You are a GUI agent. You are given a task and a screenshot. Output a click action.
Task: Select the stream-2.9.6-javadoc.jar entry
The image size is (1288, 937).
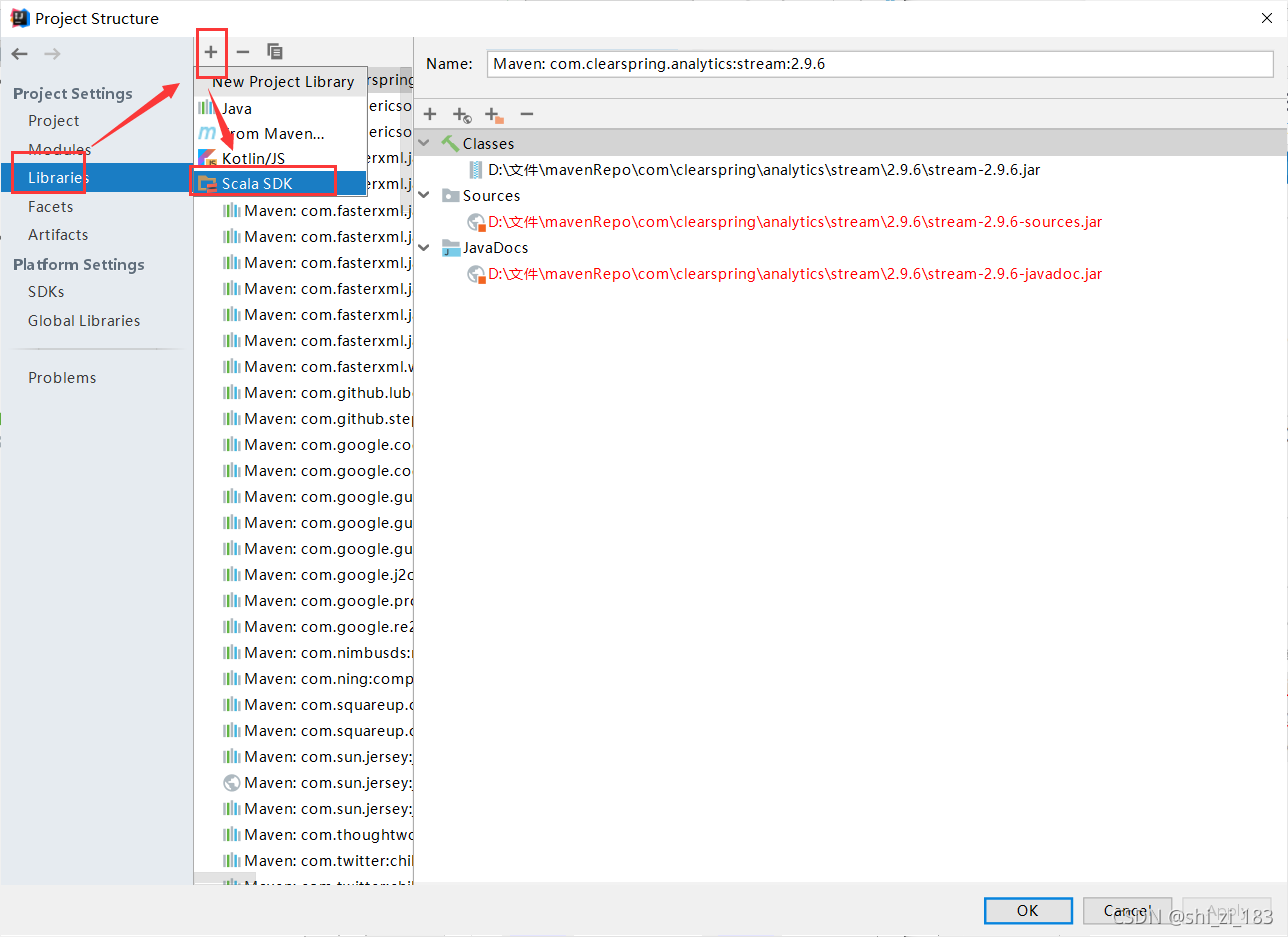(x=795, y=273)
